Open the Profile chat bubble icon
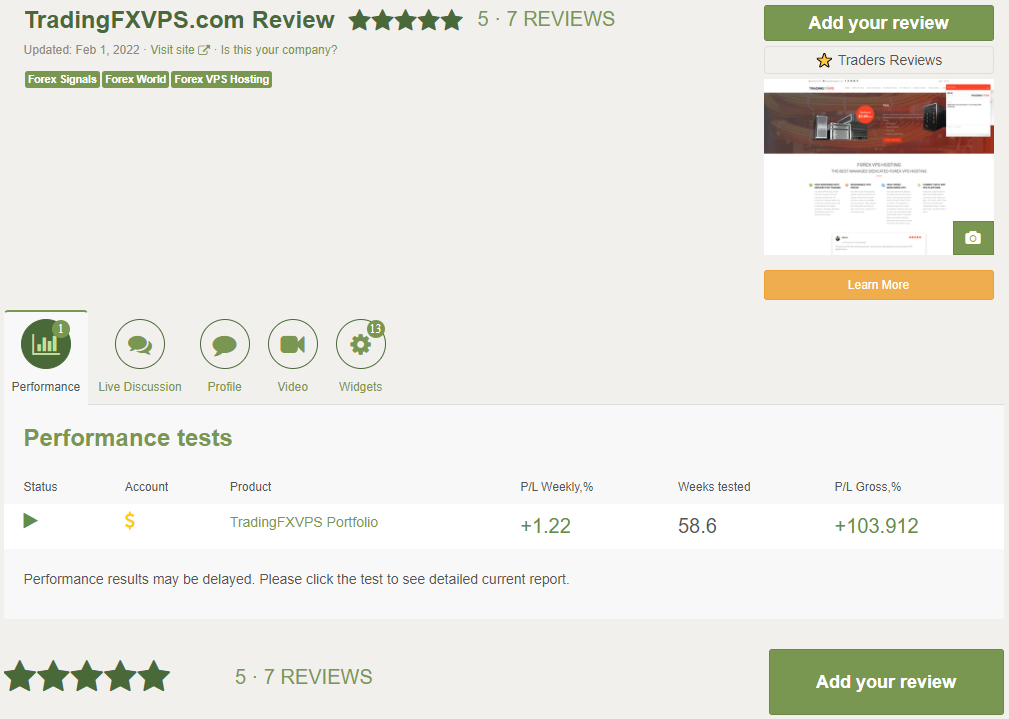 coord(224,343)
